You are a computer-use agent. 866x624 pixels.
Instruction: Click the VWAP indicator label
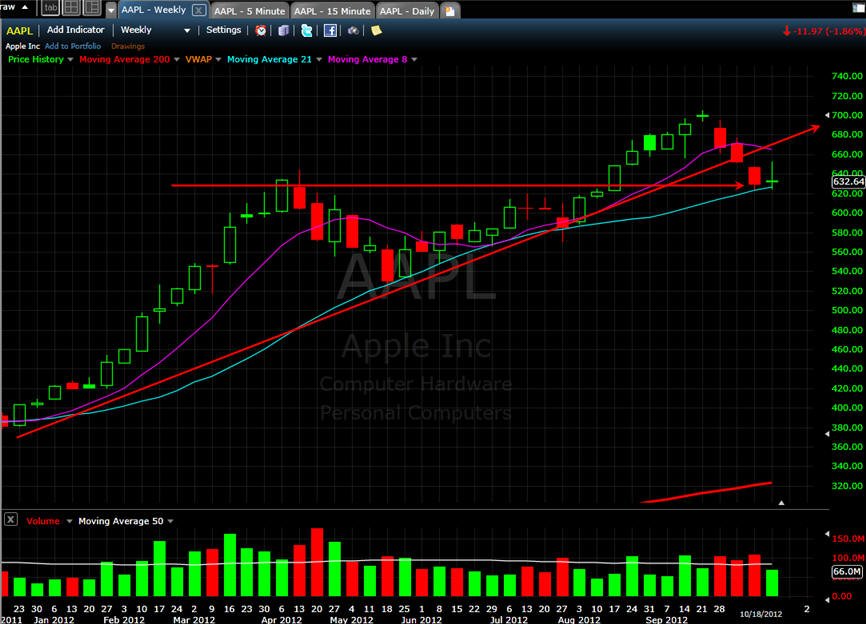coord(199,59)
